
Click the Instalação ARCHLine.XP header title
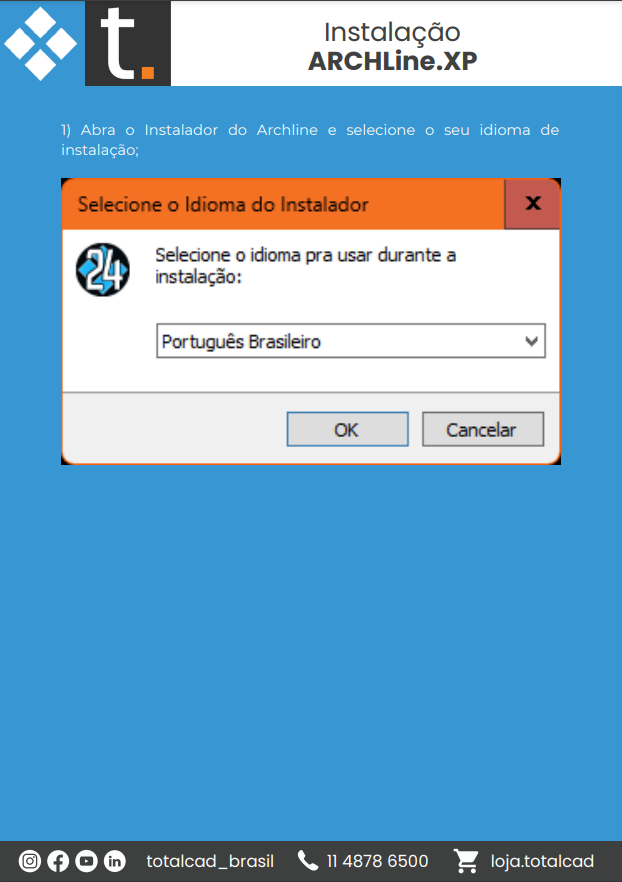[x=393, y=47]
